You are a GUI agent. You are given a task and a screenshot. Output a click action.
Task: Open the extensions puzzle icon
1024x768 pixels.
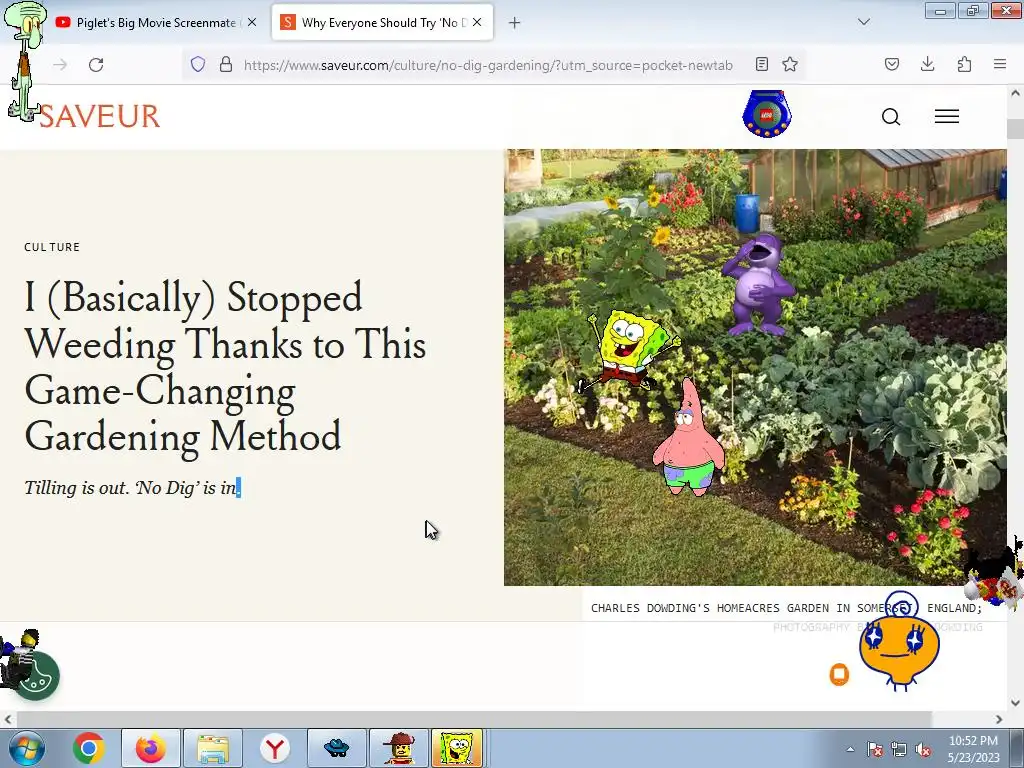pyautogui.click(x=964, y=64)
